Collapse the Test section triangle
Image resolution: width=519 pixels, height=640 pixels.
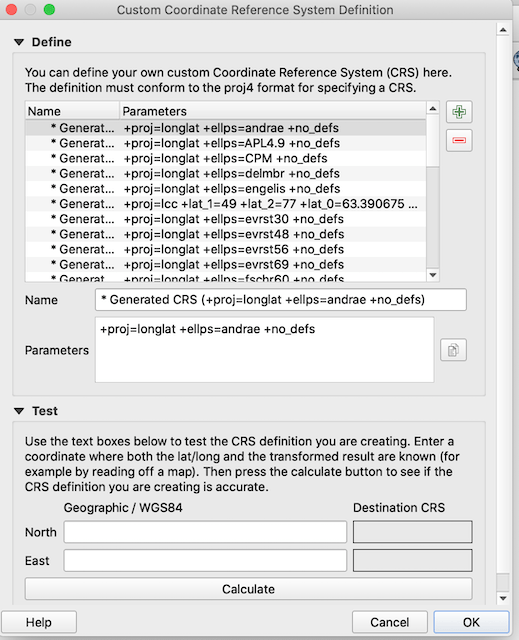[x=19, y=411]
